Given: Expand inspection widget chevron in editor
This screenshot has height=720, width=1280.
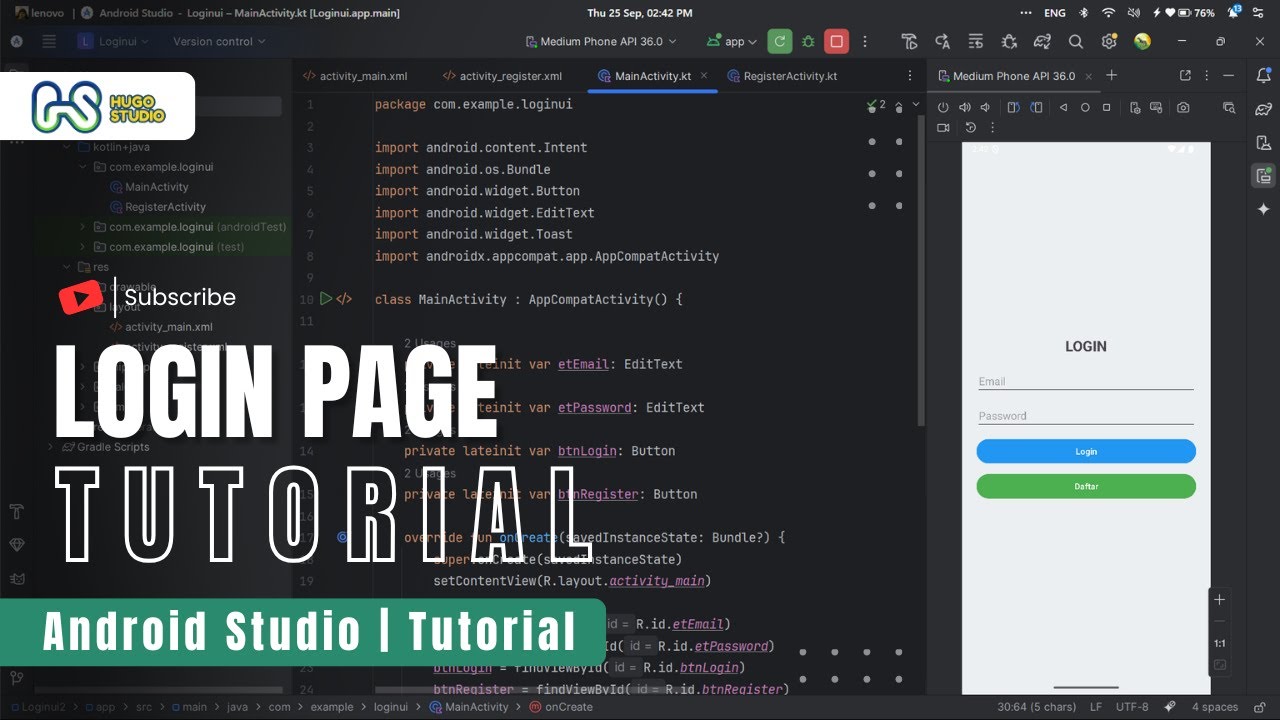Looking at the screenshot, I should point(914,104).
